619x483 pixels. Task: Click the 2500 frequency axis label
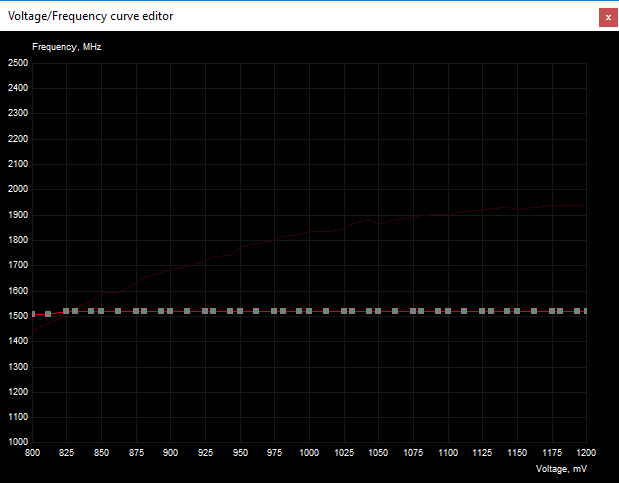[18, 63]
